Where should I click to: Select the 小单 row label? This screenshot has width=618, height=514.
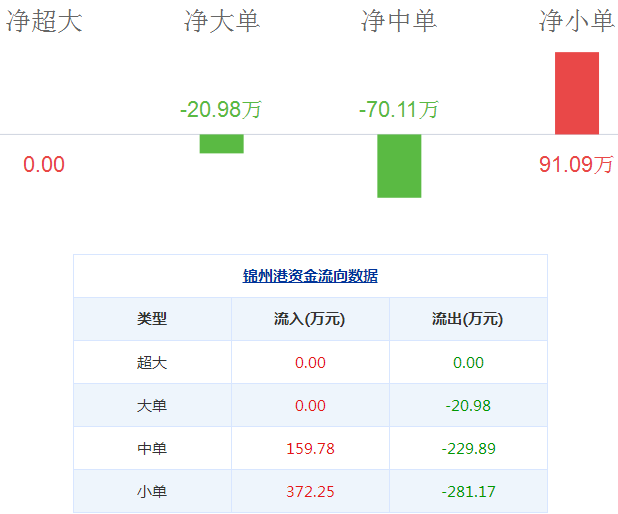pos(152,492)
